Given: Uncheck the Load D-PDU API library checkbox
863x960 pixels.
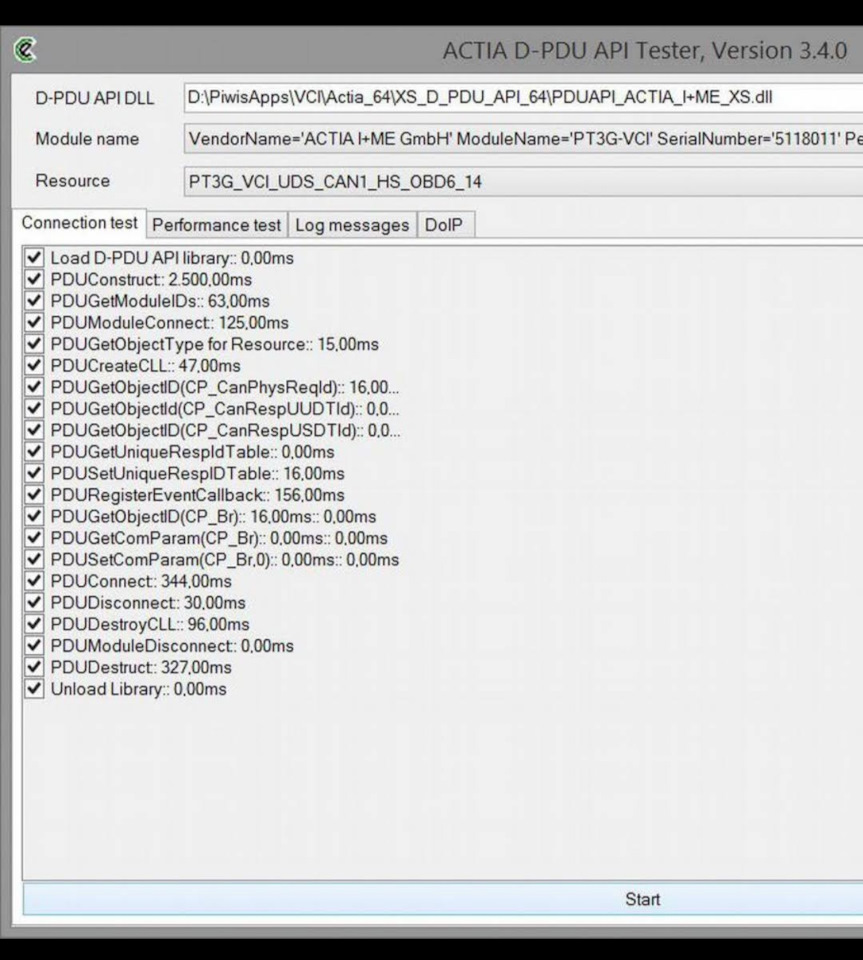Looking at the screenshot, I should click(35, 258).
